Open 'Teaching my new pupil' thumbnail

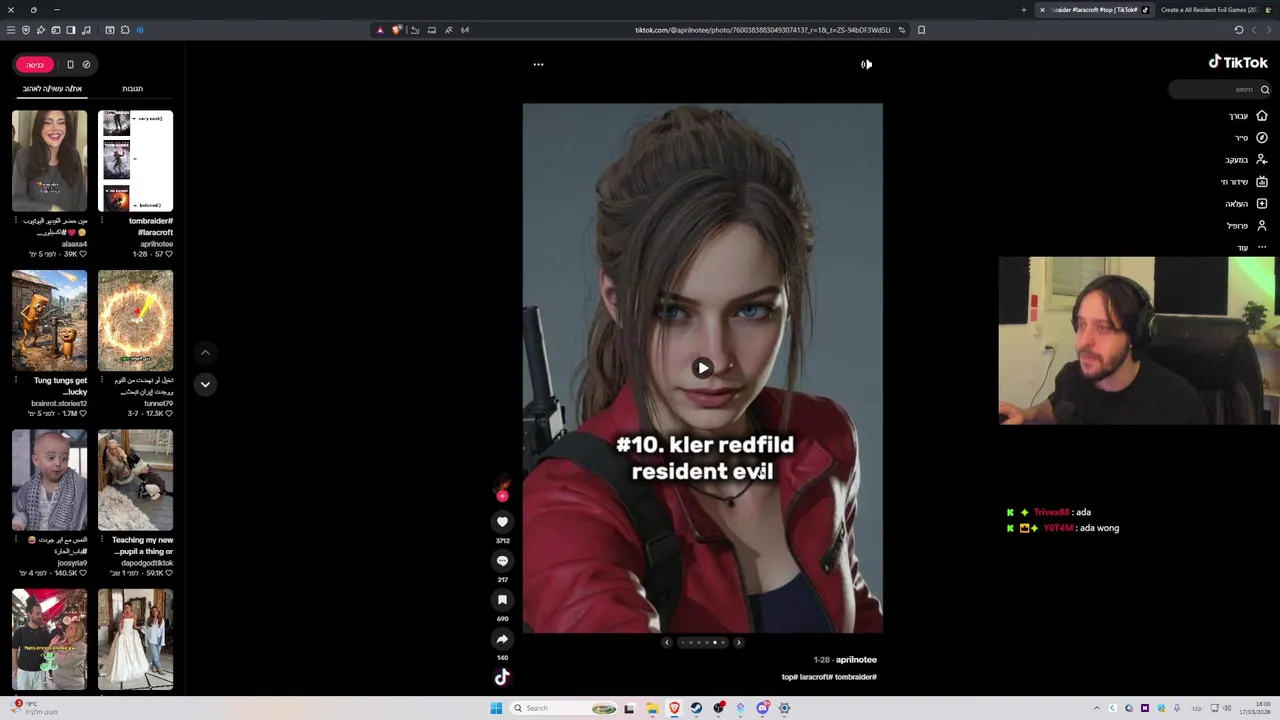(135, 481)
